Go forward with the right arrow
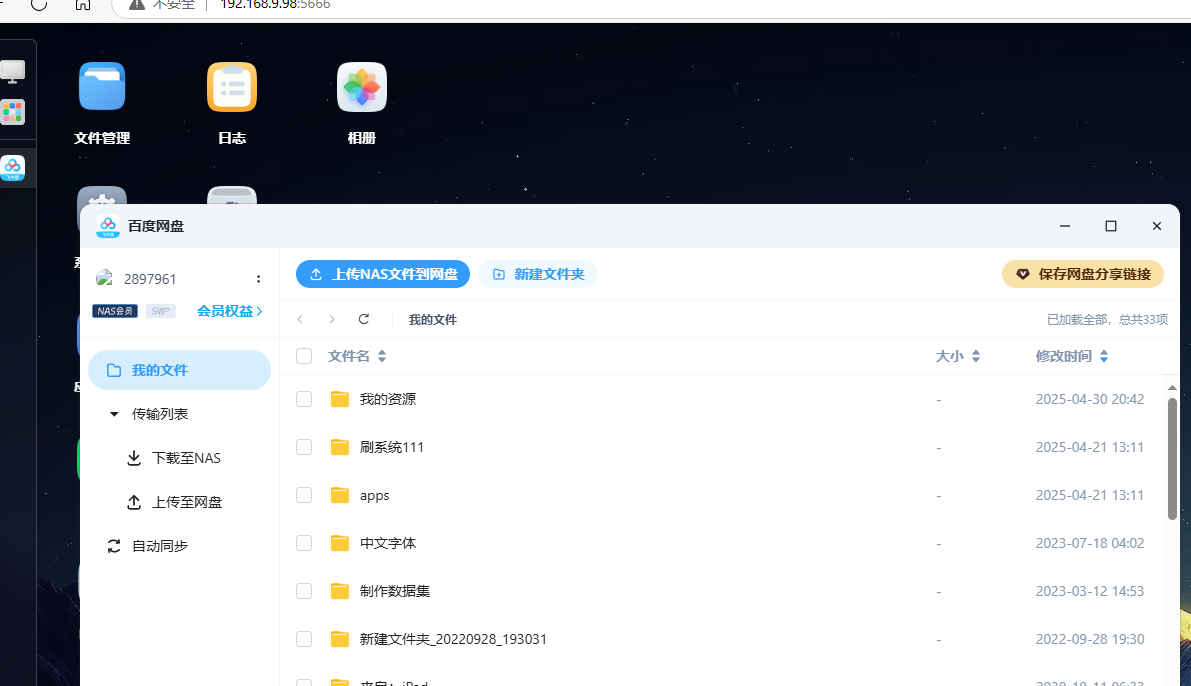Viewport: 1191px width, 686px height. (x=332, y=319)
